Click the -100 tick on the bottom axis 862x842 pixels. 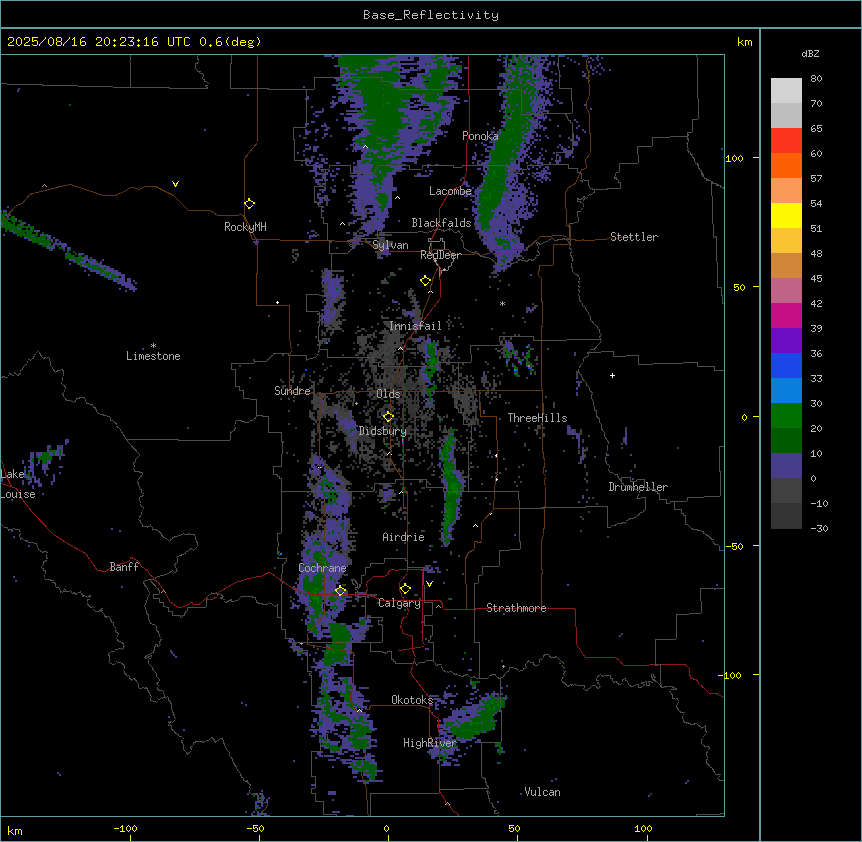125,829
